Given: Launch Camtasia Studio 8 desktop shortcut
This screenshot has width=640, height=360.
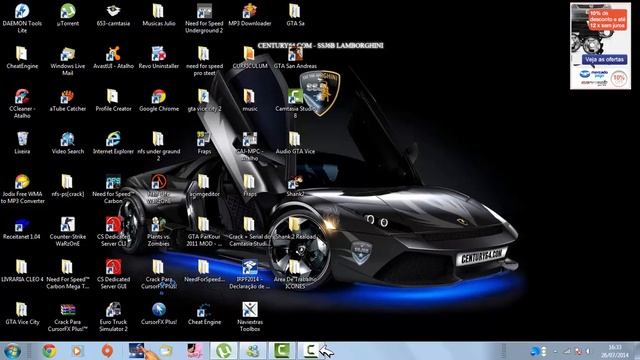Looking at the screenshot, I should [295, 104].
